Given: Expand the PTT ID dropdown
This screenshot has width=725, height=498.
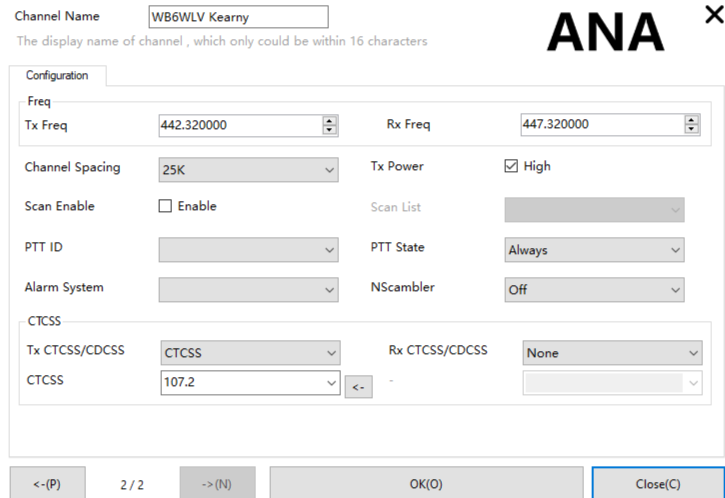Looking at the screenshot, I should (249, 249).
